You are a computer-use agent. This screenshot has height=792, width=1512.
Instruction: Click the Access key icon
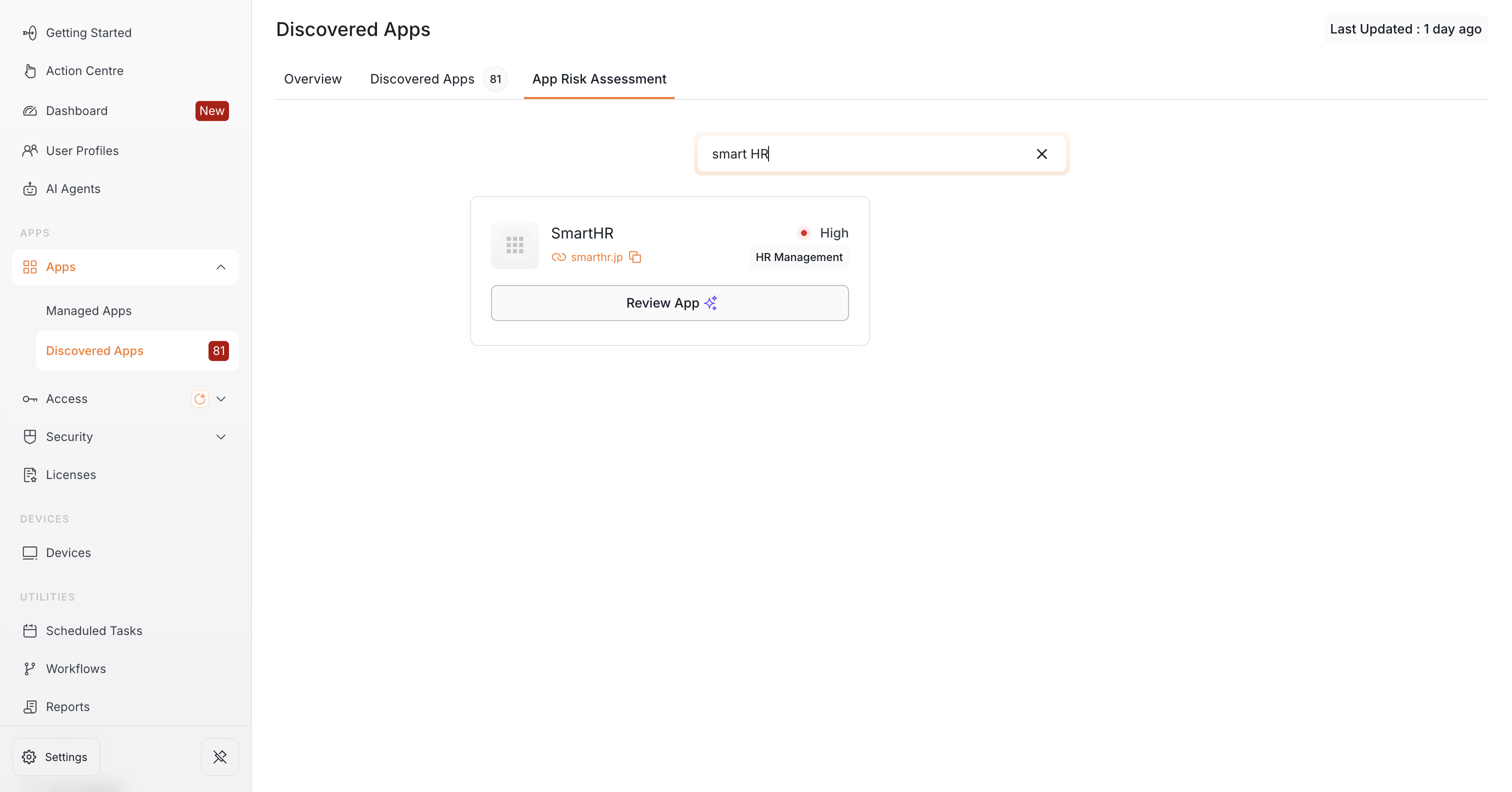30,399
